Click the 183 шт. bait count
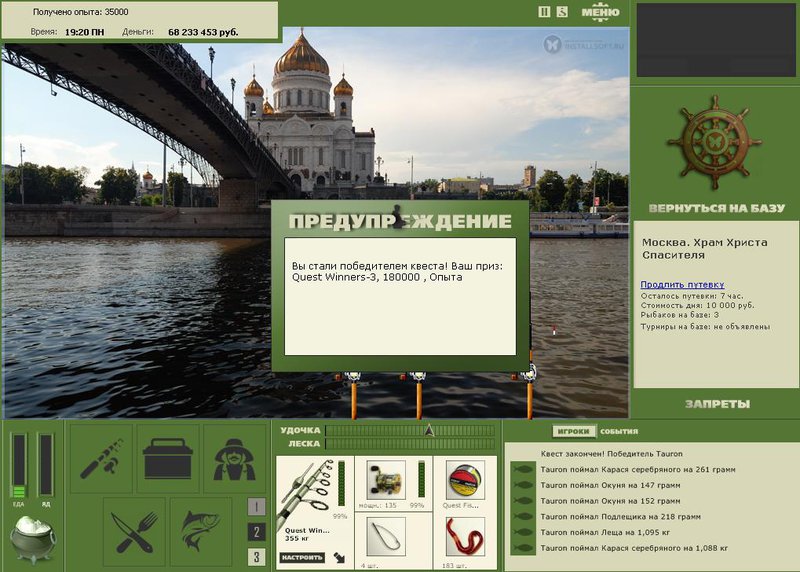The image size is (800, 572). click(x=454, y=566)
